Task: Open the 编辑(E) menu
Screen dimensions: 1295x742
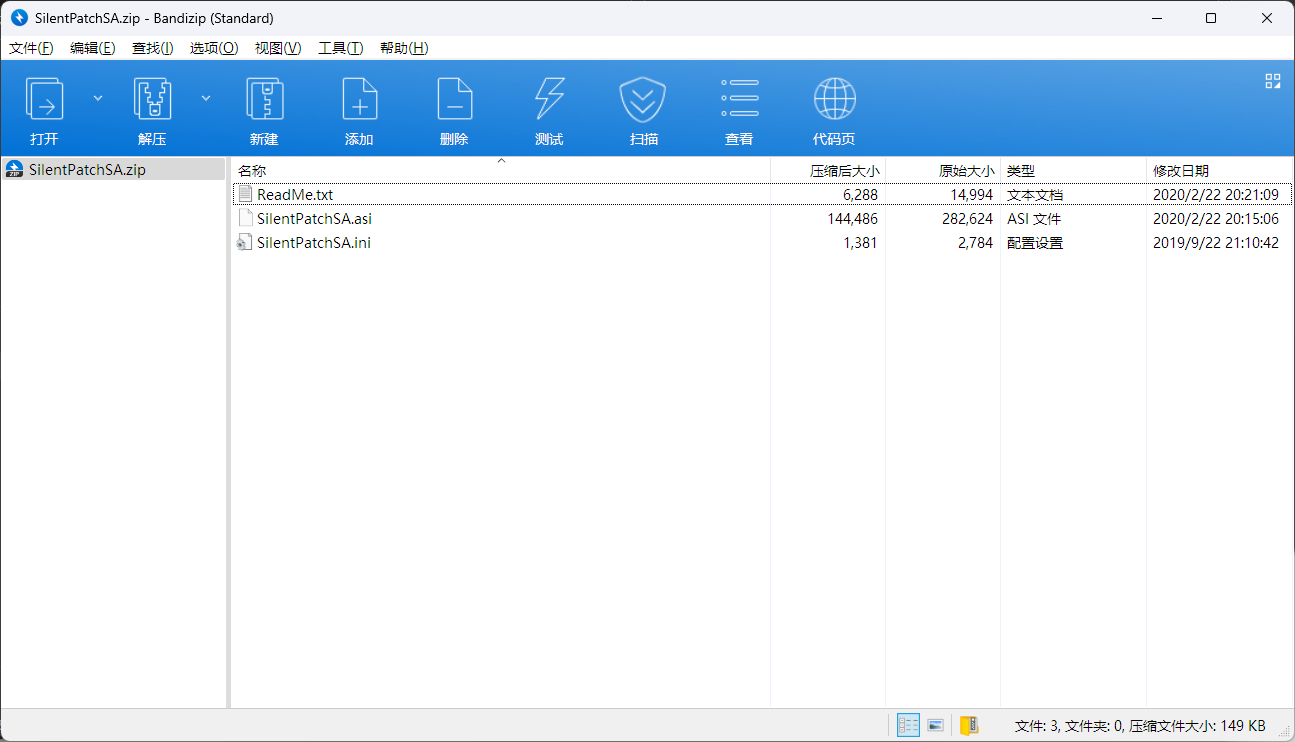Action: (x=93, y=48)
